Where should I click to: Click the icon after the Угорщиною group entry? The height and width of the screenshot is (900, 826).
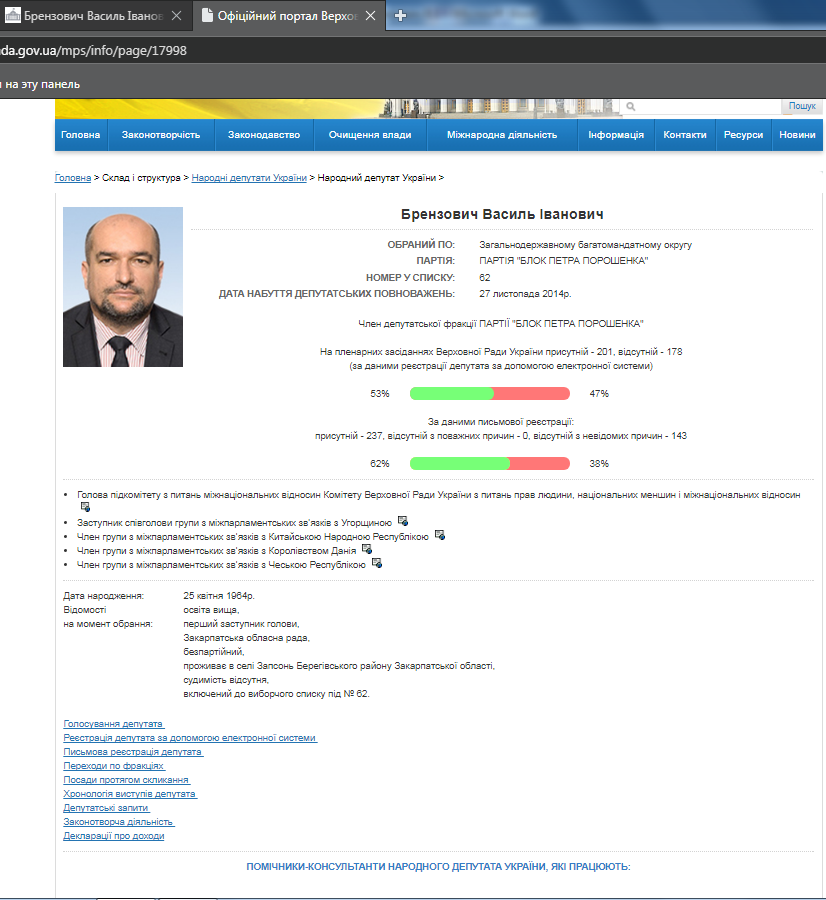402,521
